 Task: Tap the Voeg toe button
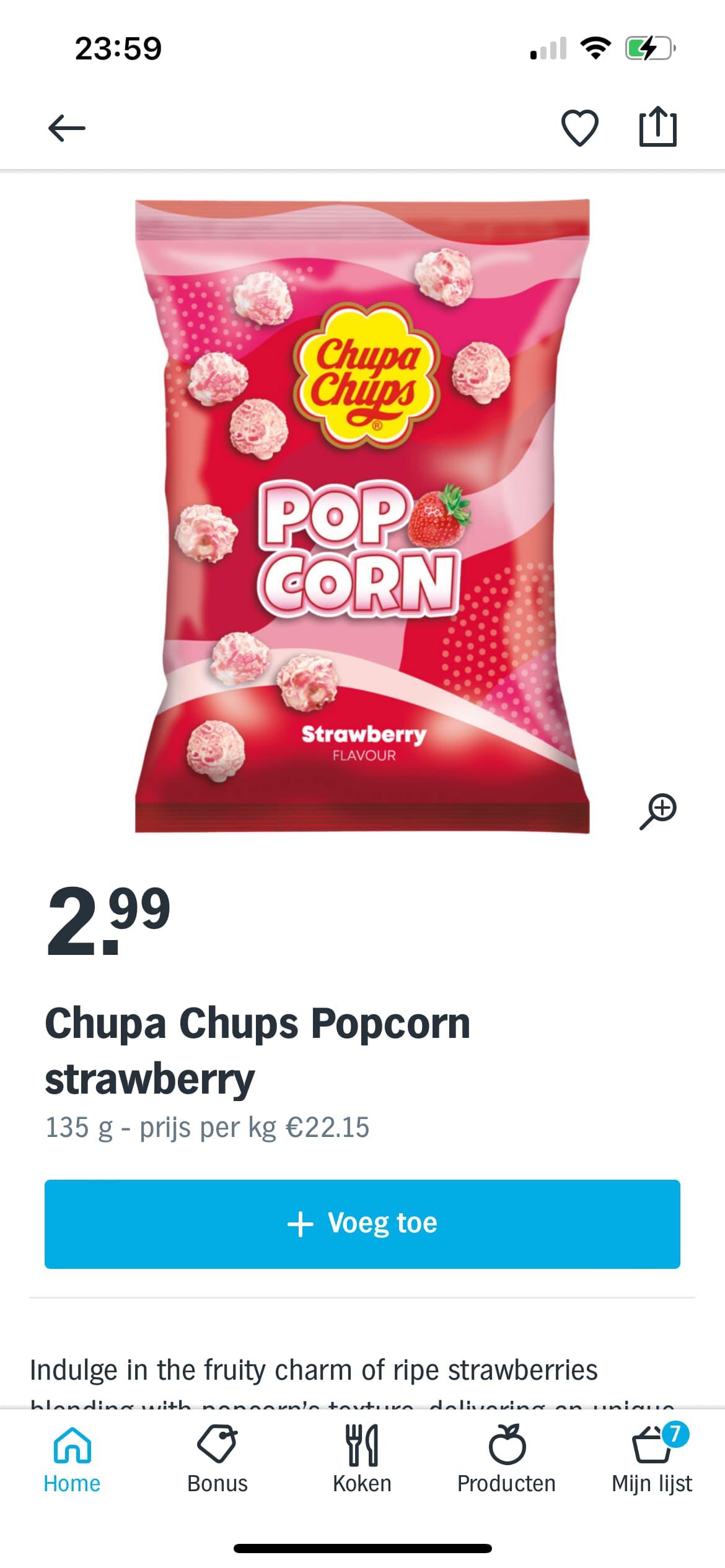pos(362,1224)
